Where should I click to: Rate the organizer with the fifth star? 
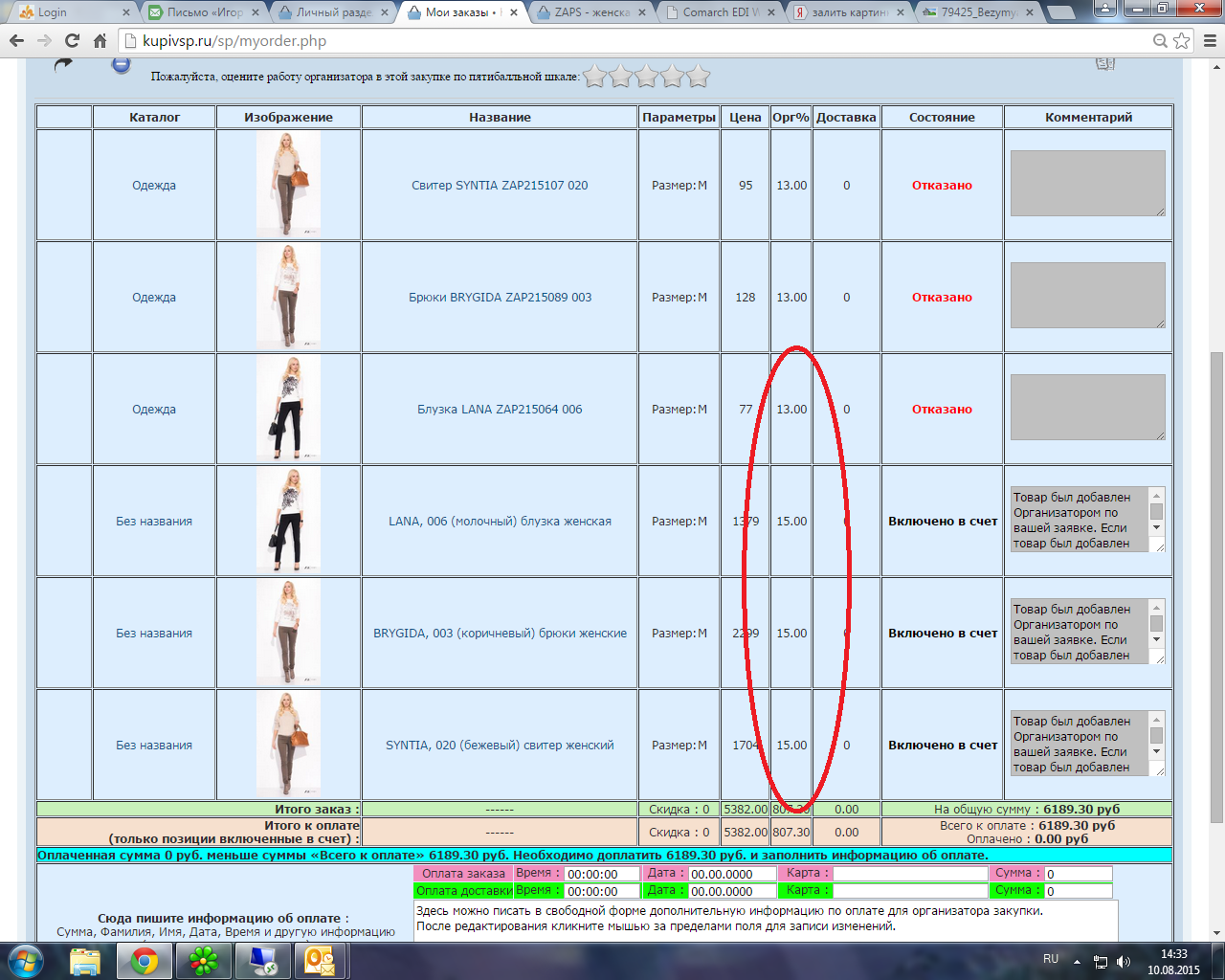(x=699, y=77)
